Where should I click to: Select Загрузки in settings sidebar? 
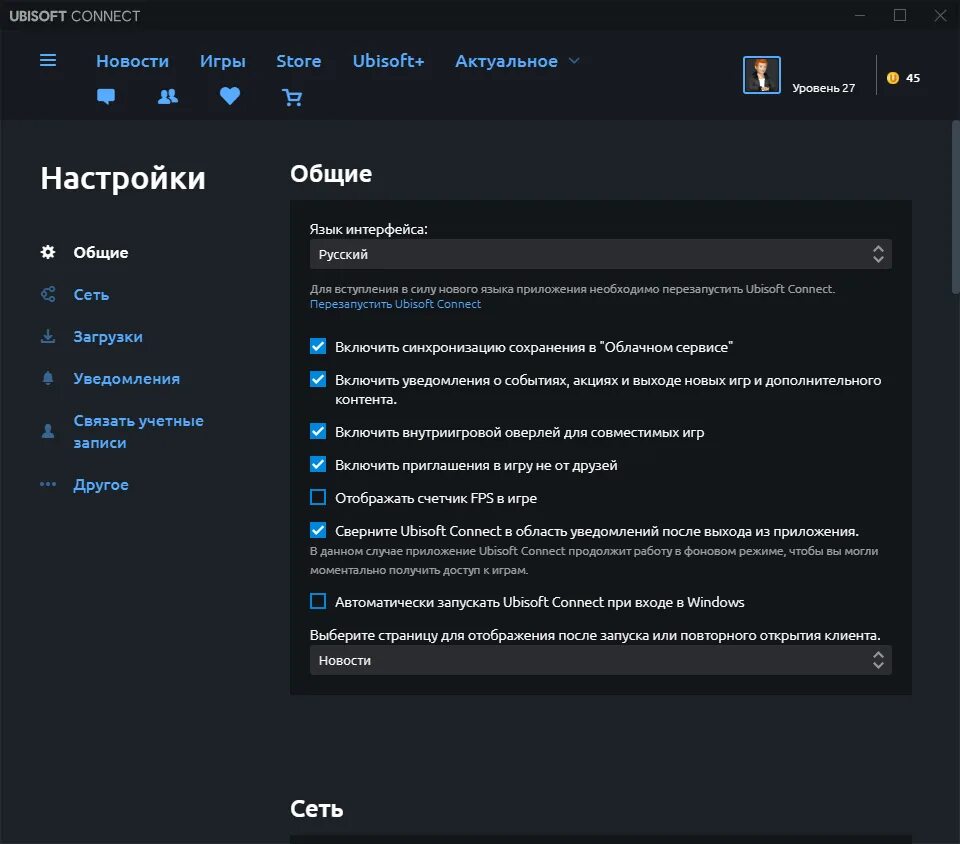tap(108, 337)
